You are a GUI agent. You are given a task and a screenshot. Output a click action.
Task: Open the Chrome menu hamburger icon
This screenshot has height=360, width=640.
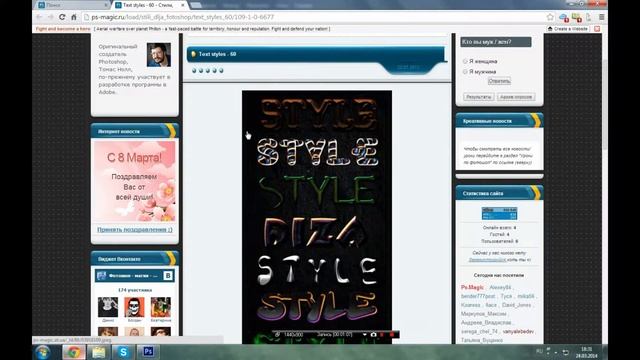[x=601, y=17]
